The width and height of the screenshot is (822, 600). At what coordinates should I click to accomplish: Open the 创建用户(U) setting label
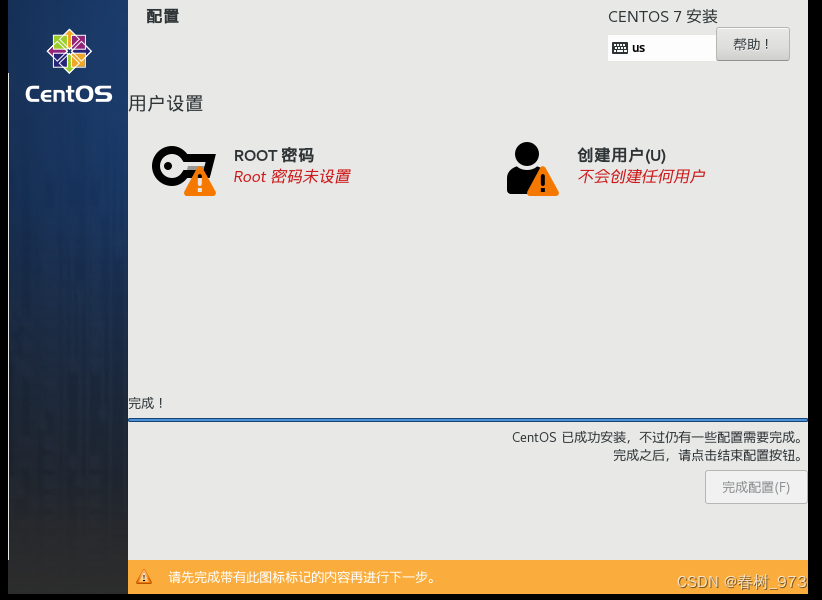click(621, 155)
